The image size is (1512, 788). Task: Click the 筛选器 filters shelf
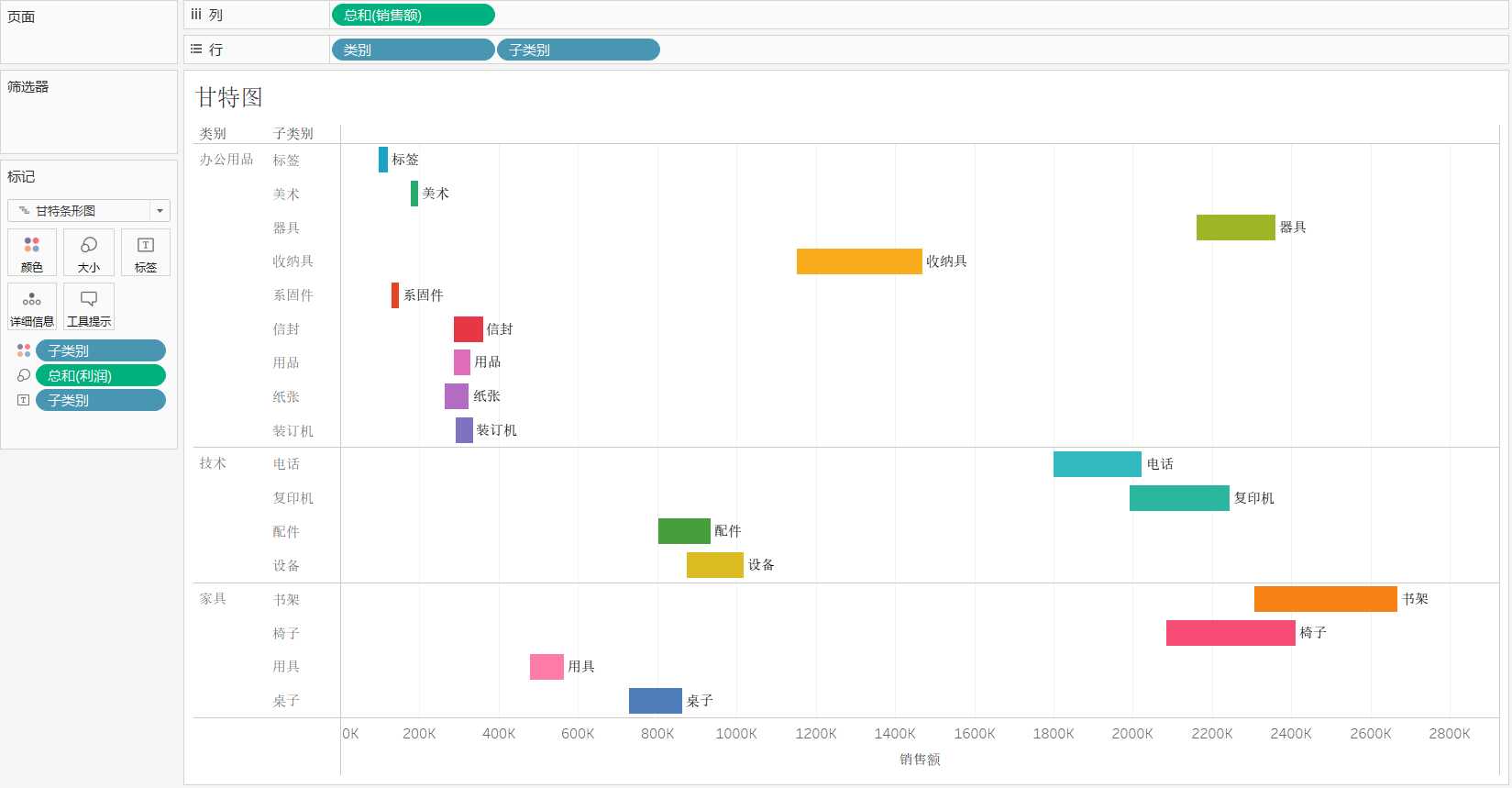(89, 112)
